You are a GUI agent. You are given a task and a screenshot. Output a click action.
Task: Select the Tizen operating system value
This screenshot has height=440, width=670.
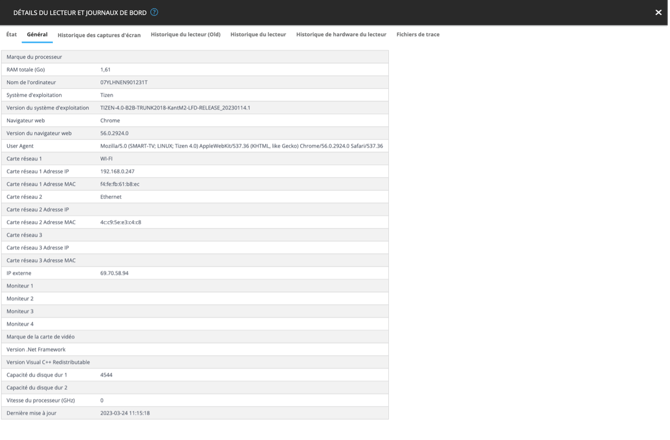[x=107, y=95]
